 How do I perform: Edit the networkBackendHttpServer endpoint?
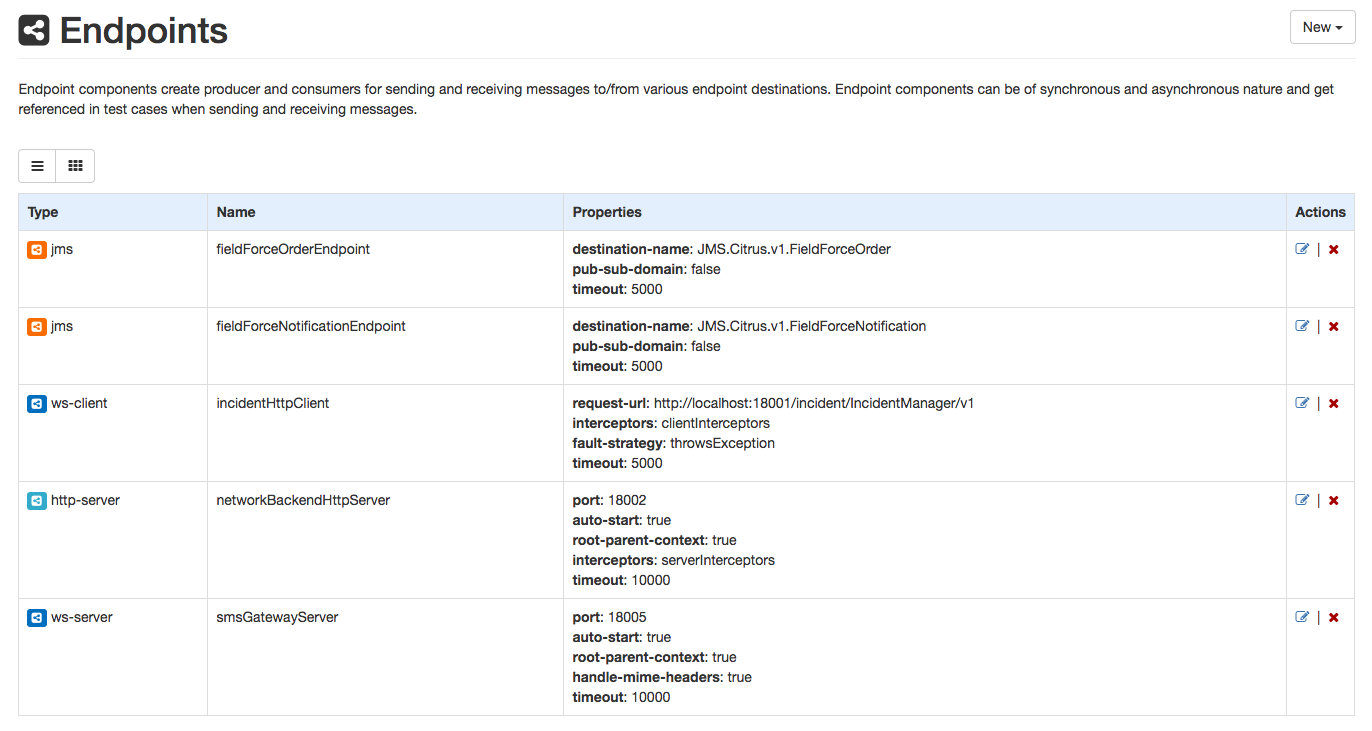1302,500
